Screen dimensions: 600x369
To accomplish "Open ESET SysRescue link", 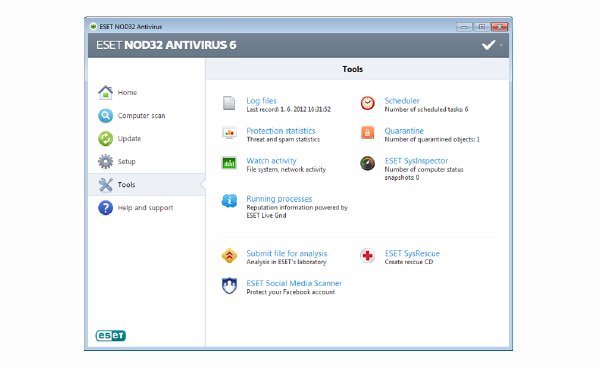I will point(412,253).
